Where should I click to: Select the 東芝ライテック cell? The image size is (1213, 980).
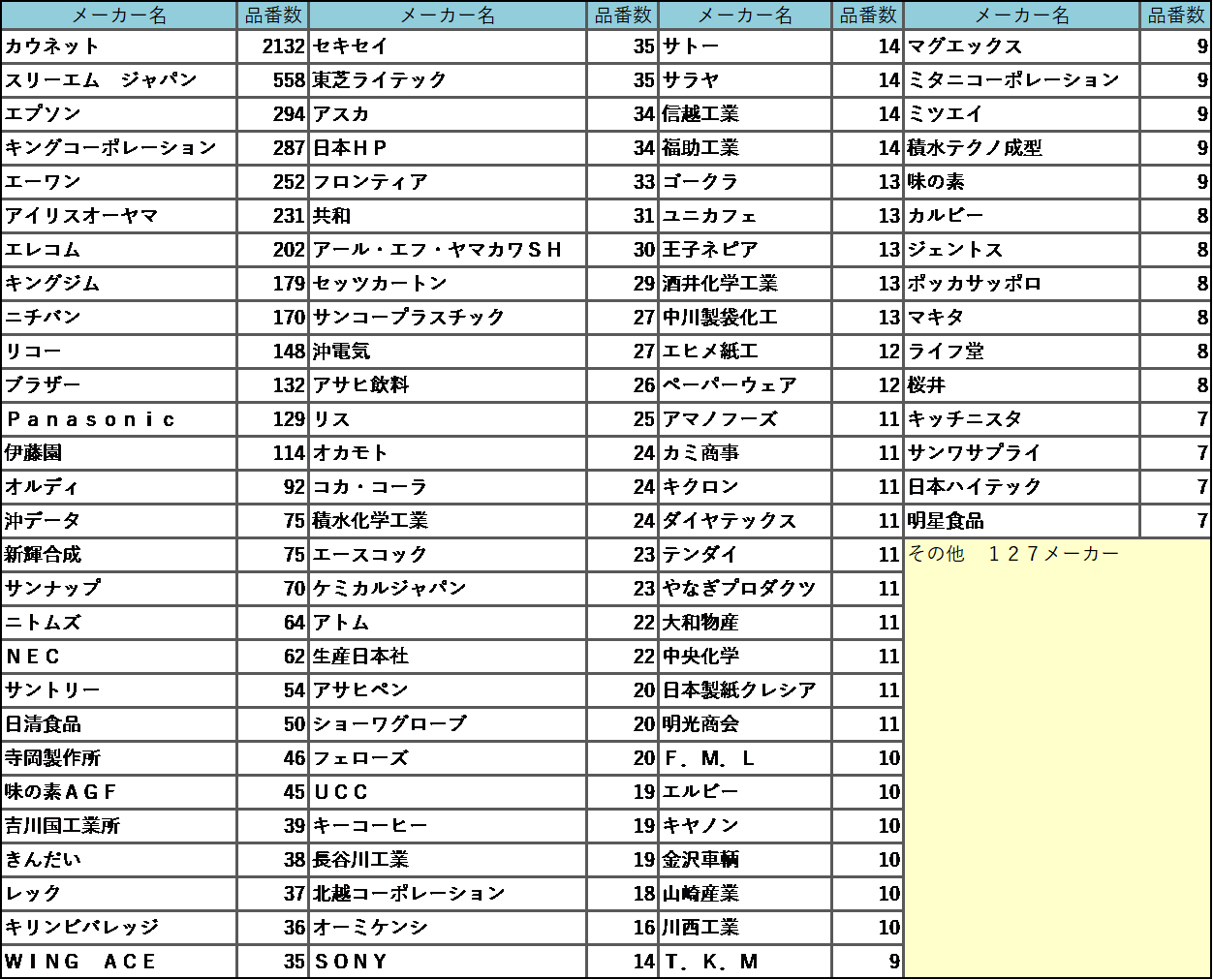coord(448,80)
